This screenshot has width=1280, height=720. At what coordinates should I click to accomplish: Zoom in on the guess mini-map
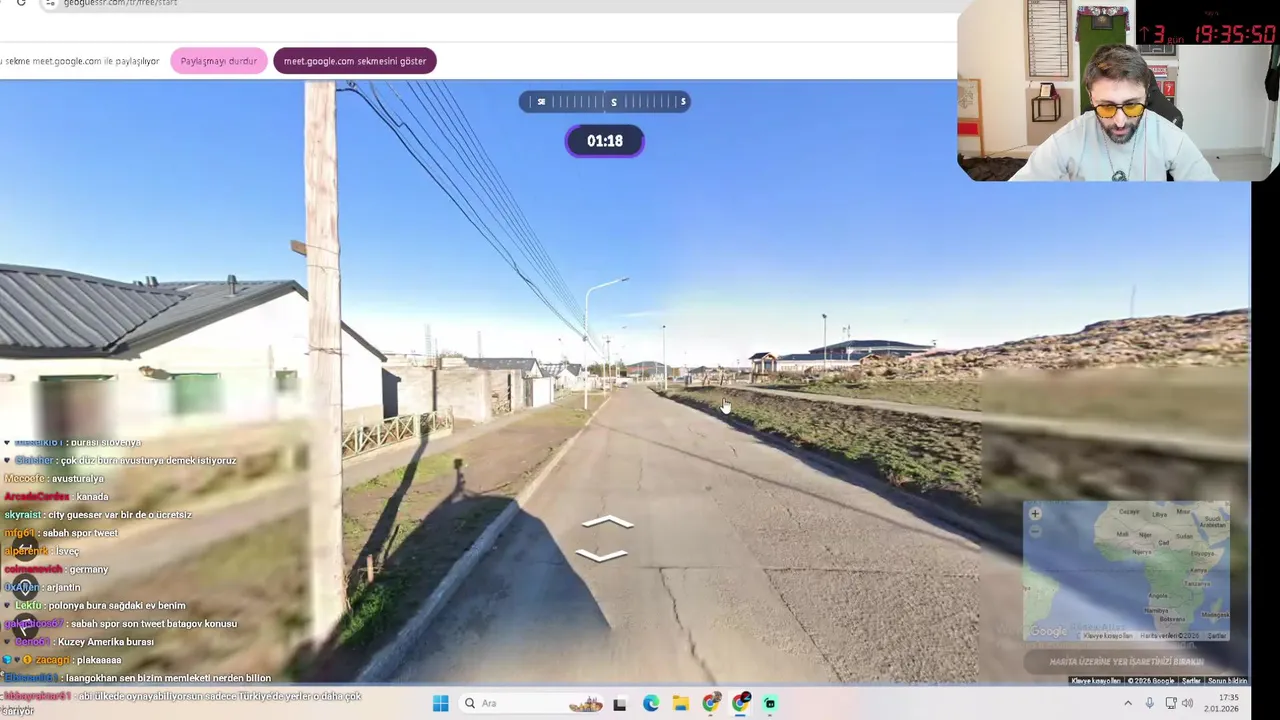tap(1035, 513)
